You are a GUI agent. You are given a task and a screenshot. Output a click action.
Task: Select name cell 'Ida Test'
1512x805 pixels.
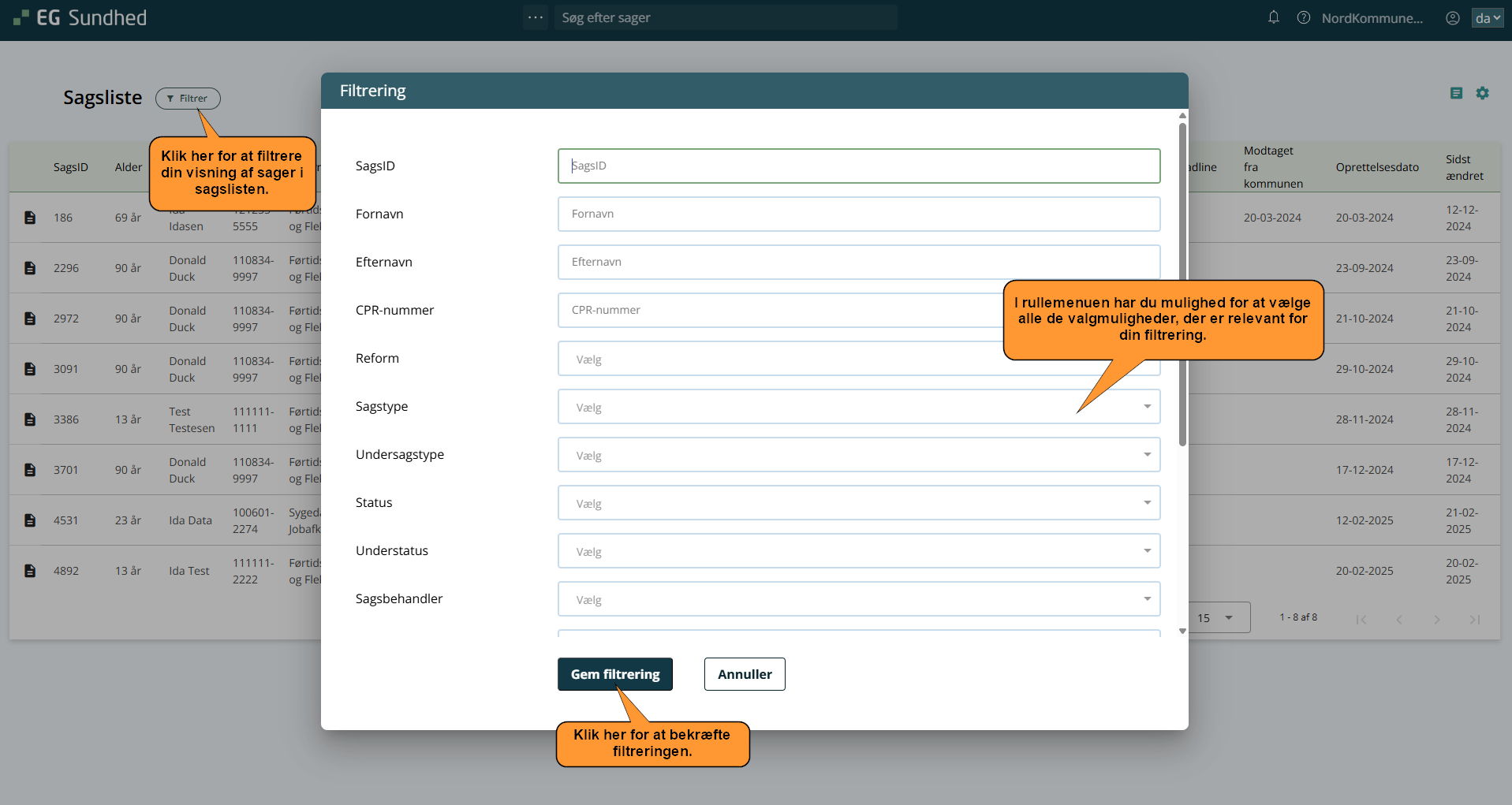tap(189, 571)
